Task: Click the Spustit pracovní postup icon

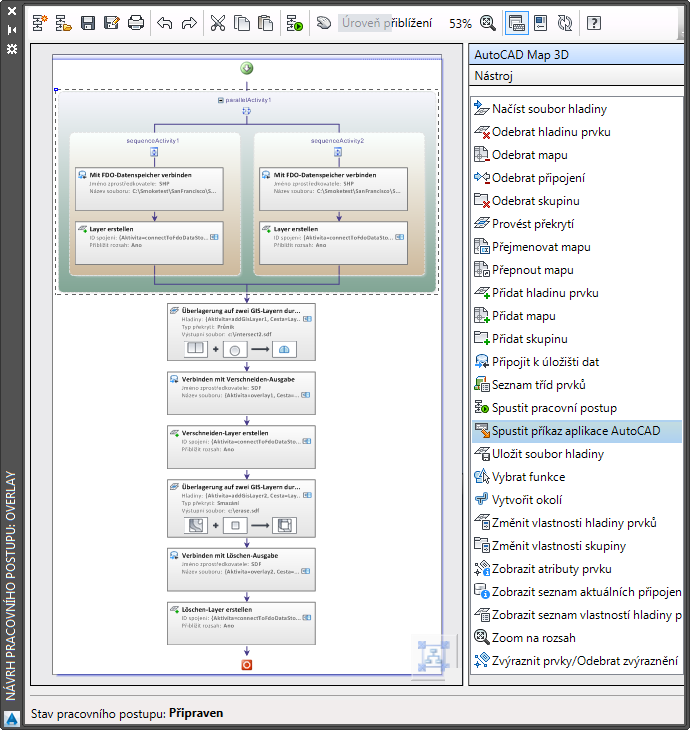Action: 481,407
